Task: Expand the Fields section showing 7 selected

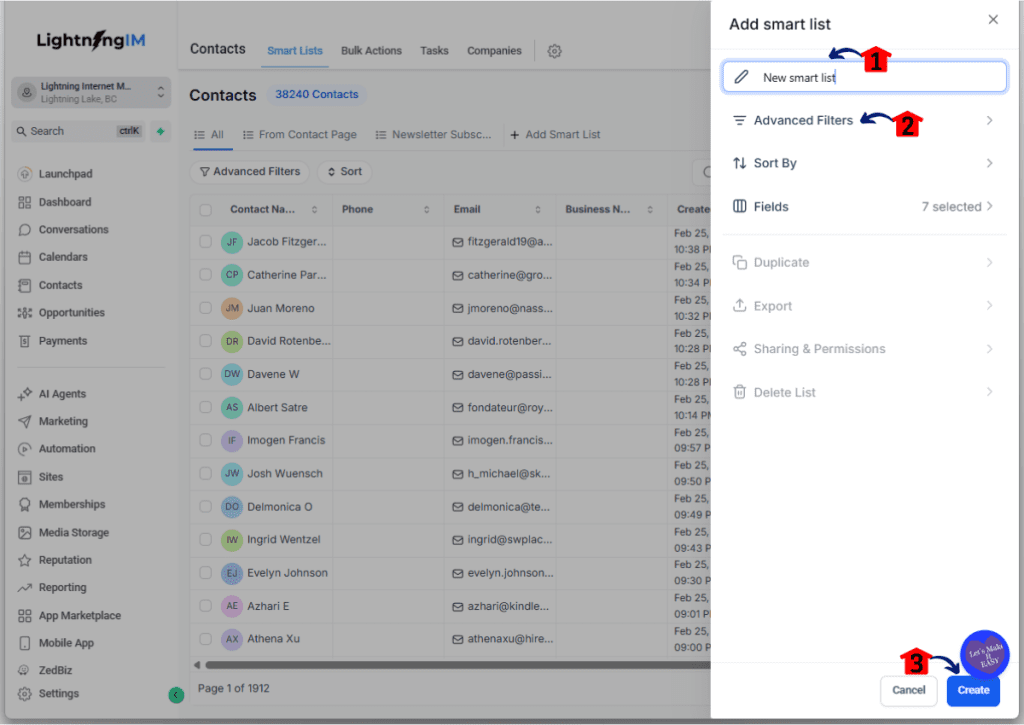Action: (x=864, y=207)
